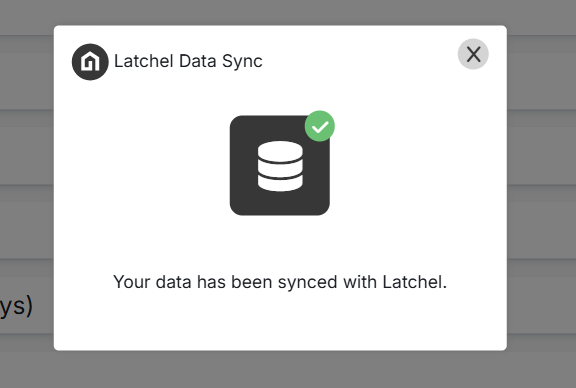This screenshot has width=576, height=388.
Task: Click the word "Sync" in the dialog title
Action: (242, 62)
